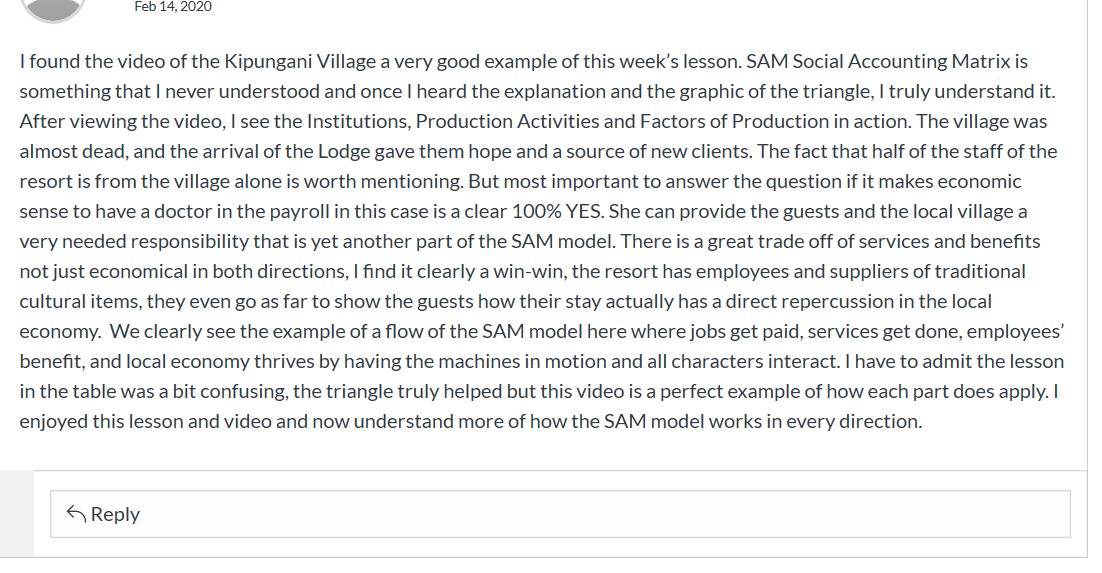Click the Reply label text
Image resolution: width=1102 pixels, height=573 pixels.
[115, 514]
